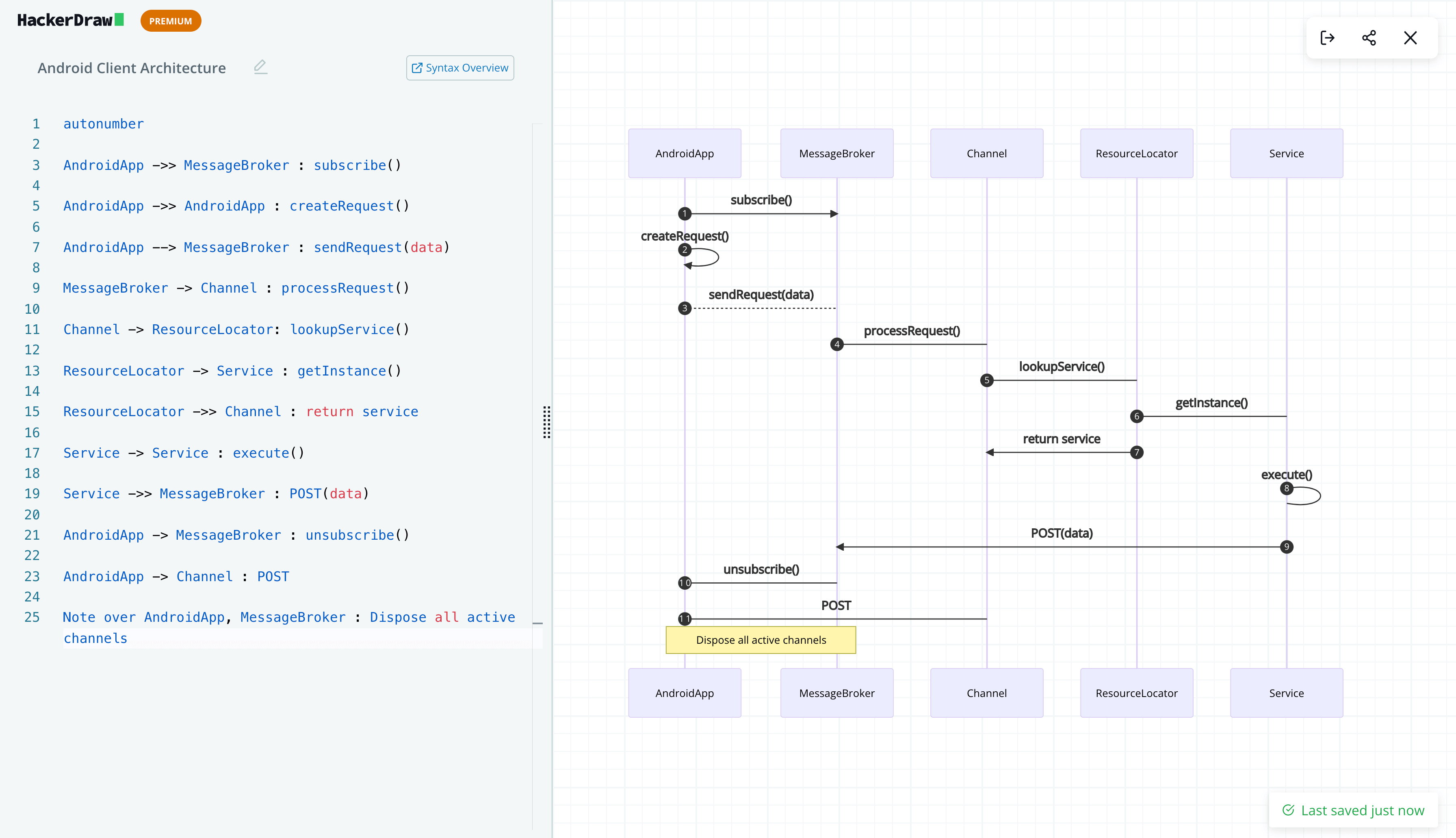
Task: Click the external-link icon inside Syntax Overview
Action: tap(417, 67)
